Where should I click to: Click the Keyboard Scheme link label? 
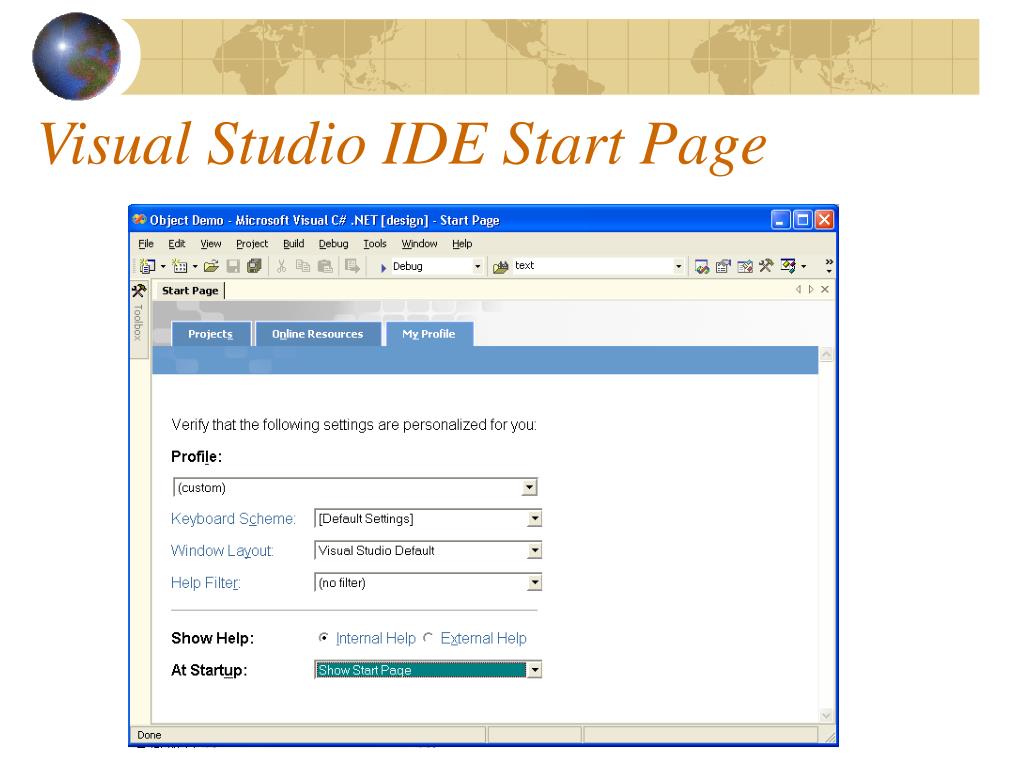(x=233, y=519)
